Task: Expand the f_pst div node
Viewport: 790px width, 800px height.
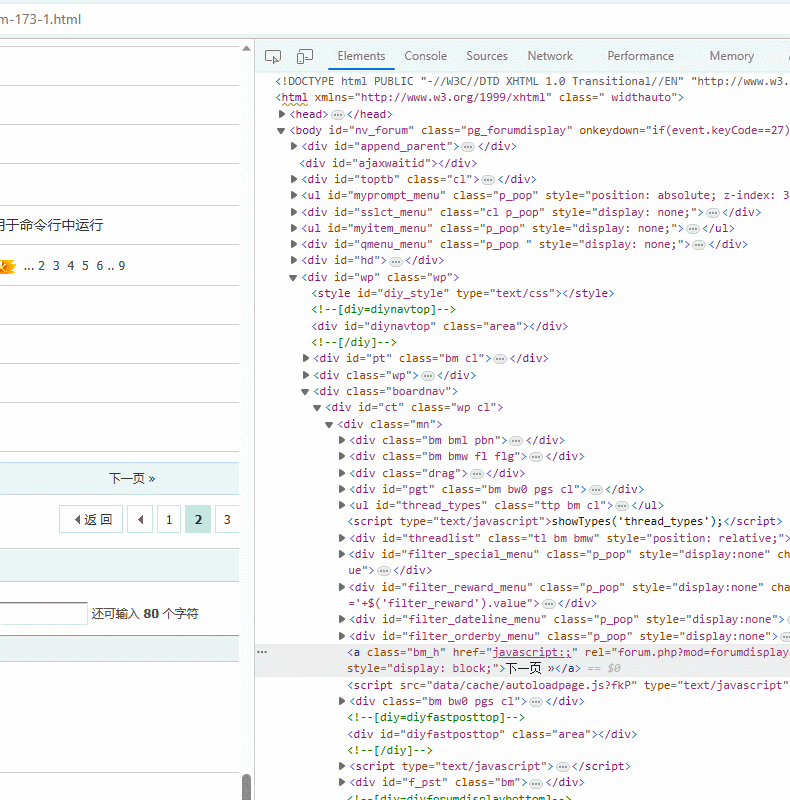Action: click(x=342, y=782)
